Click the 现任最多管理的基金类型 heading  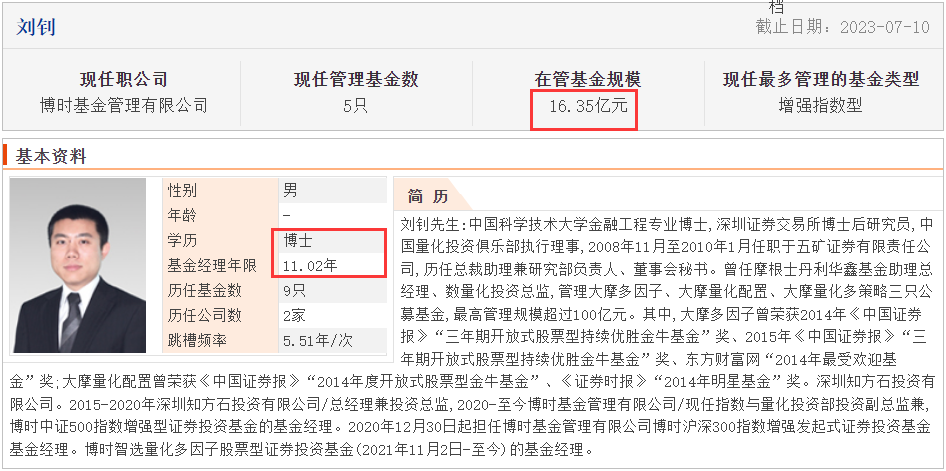click(x=821, y=79)
